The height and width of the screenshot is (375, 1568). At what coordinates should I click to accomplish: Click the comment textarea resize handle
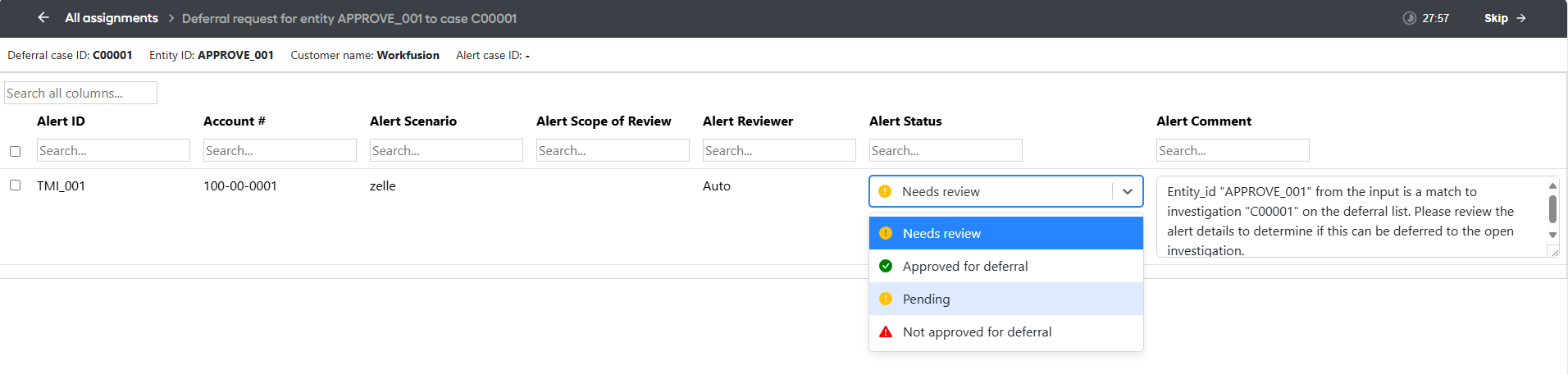(1553, 251)
